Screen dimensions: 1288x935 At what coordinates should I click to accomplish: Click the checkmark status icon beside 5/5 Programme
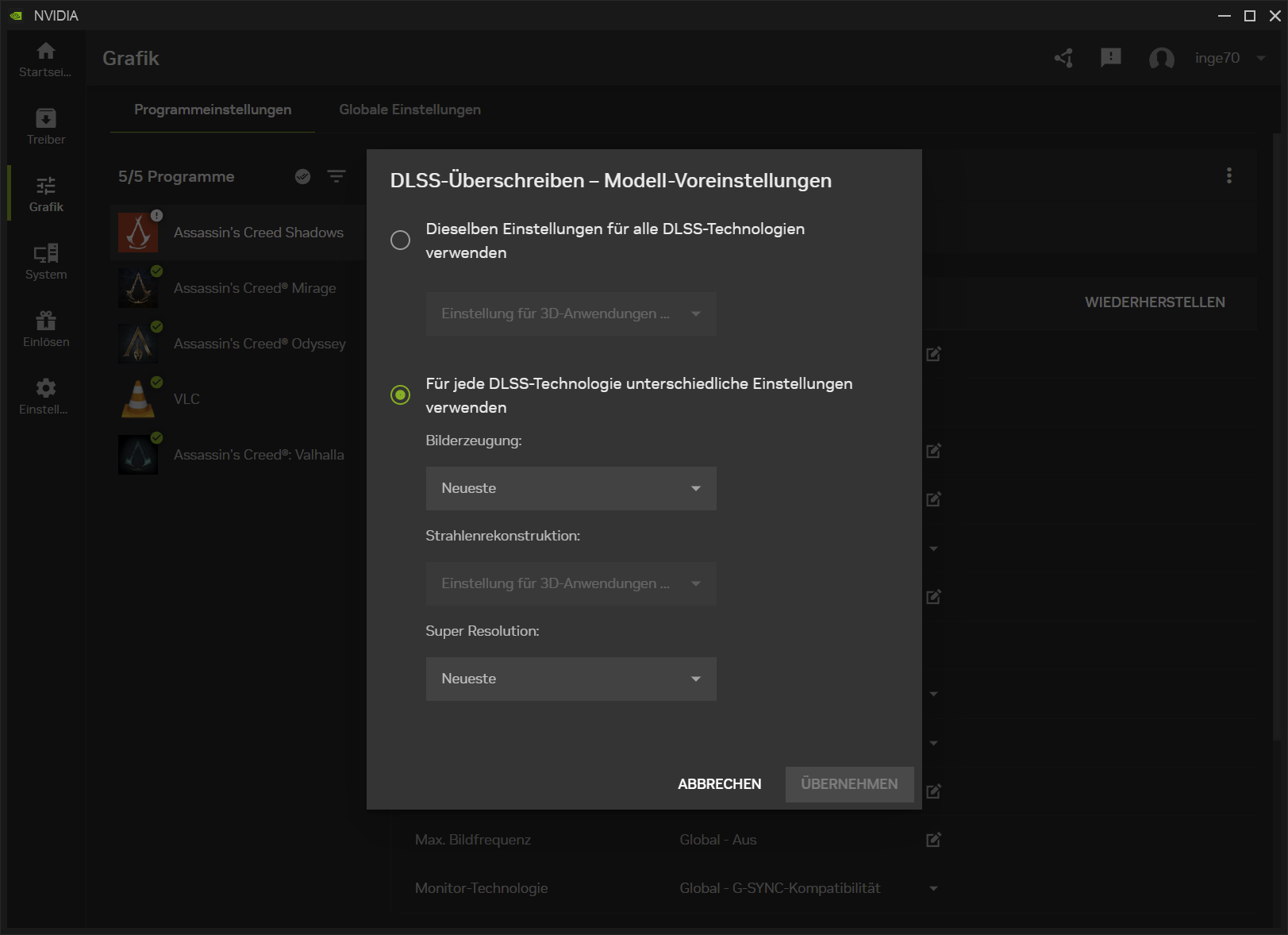tap(302, 176)
